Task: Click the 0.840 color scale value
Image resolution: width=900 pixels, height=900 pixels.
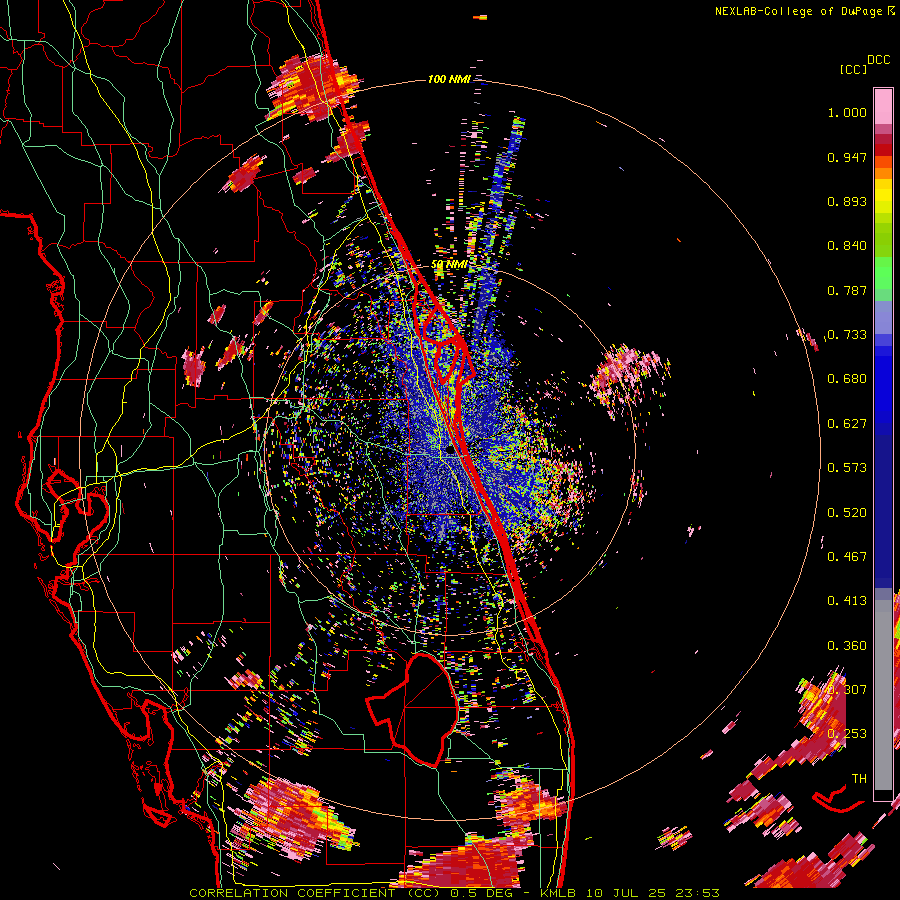Action: tap(847, 246)
